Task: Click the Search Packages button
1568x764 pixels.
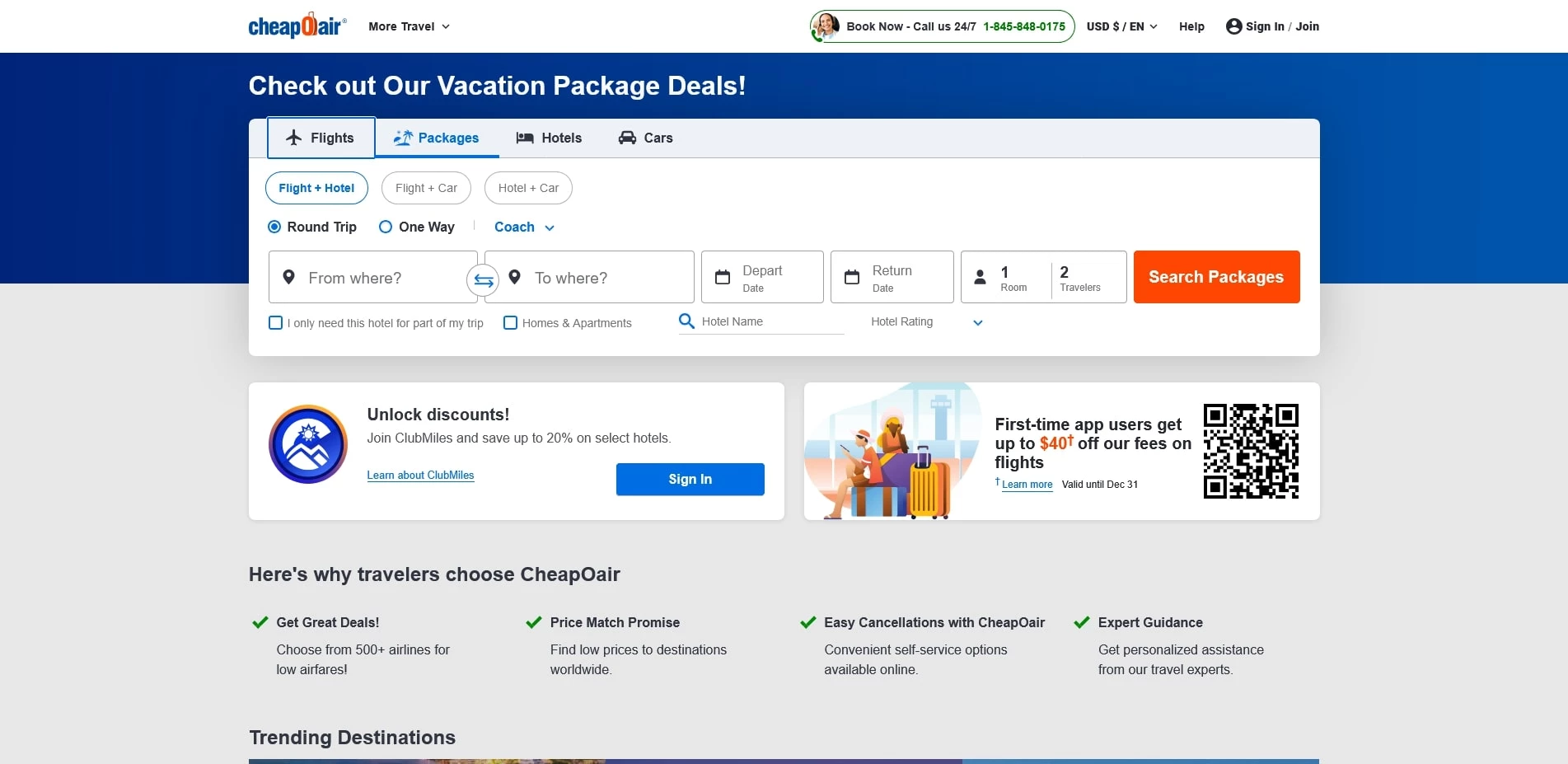Action: pyautogui.click(x=1216, y=277)
